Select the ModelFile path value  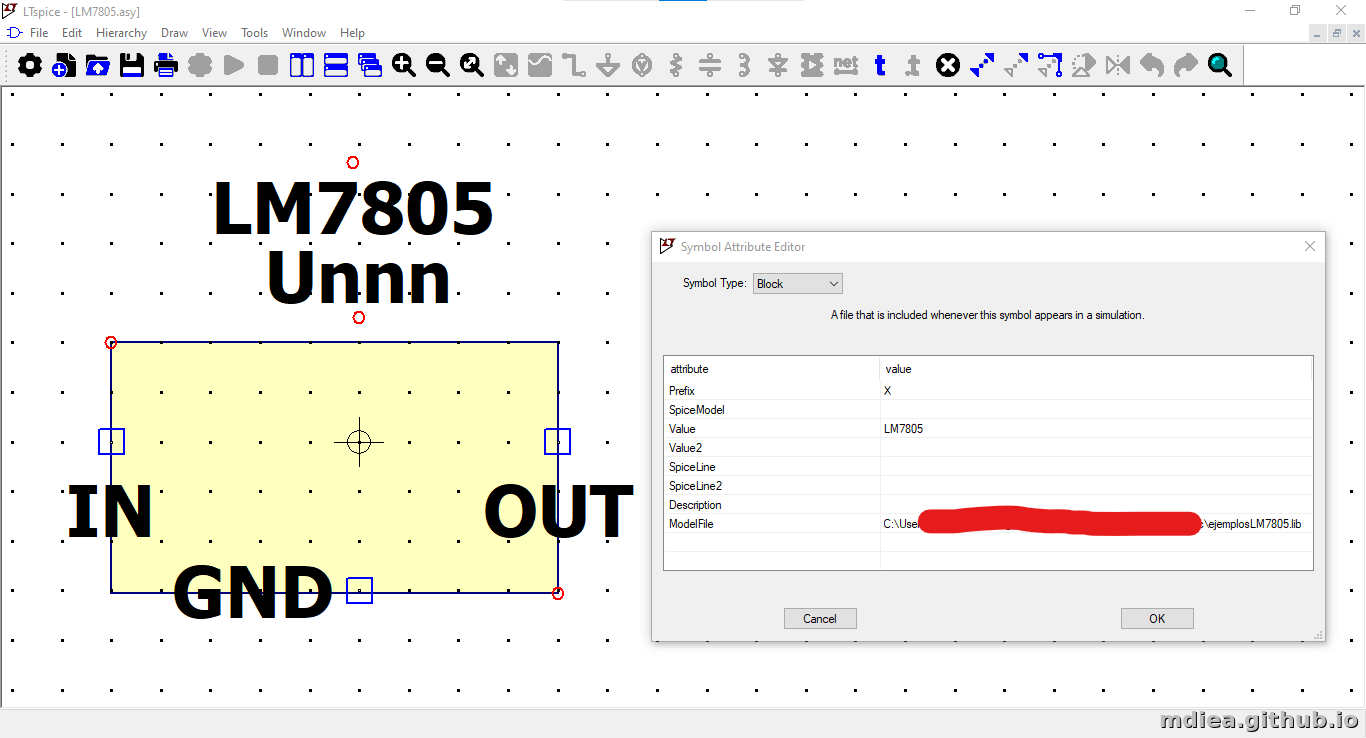[x=1096, y=524]
